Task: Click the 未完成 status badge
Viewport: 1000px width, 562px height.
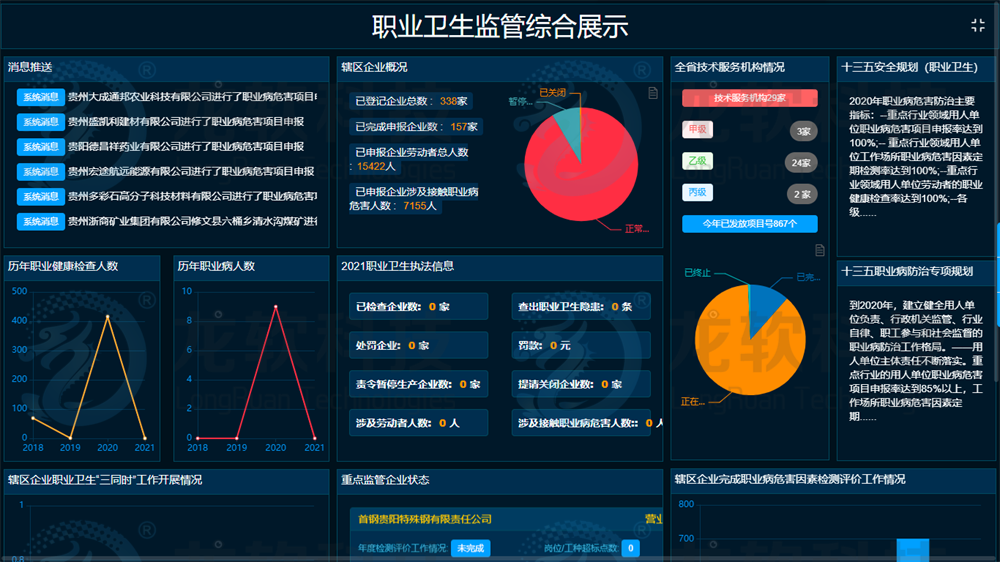Action: tap(470, 548)
